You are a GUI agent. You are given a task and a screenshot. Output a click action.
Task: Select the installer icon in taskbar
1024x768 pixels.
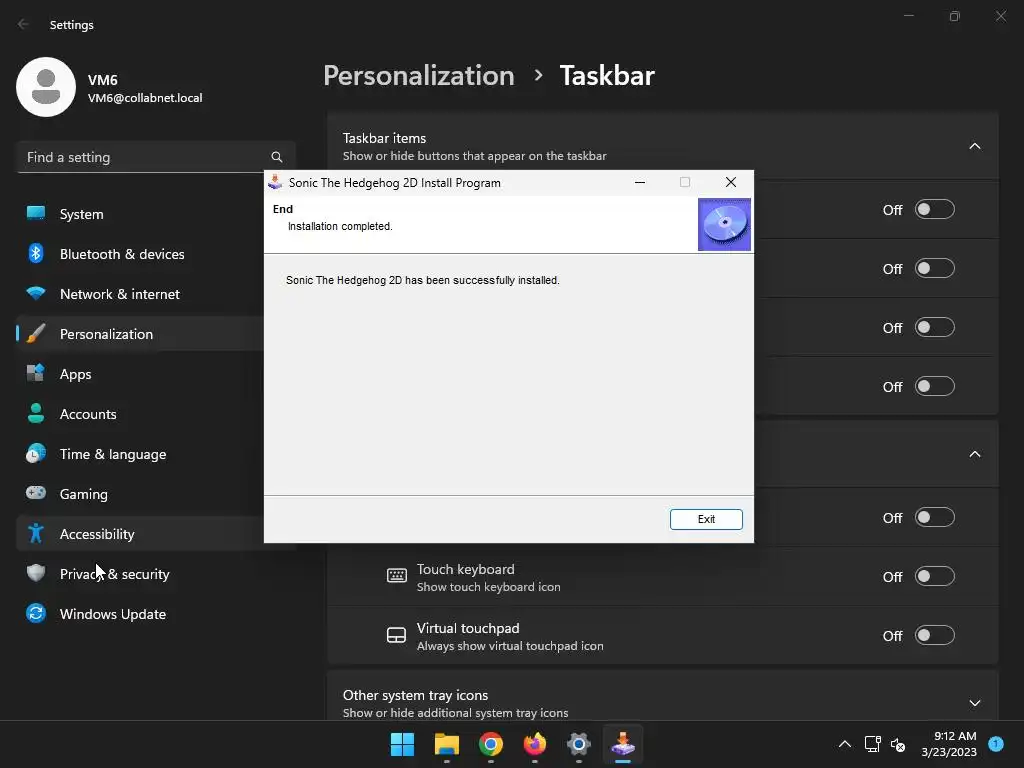click(623, 744)
